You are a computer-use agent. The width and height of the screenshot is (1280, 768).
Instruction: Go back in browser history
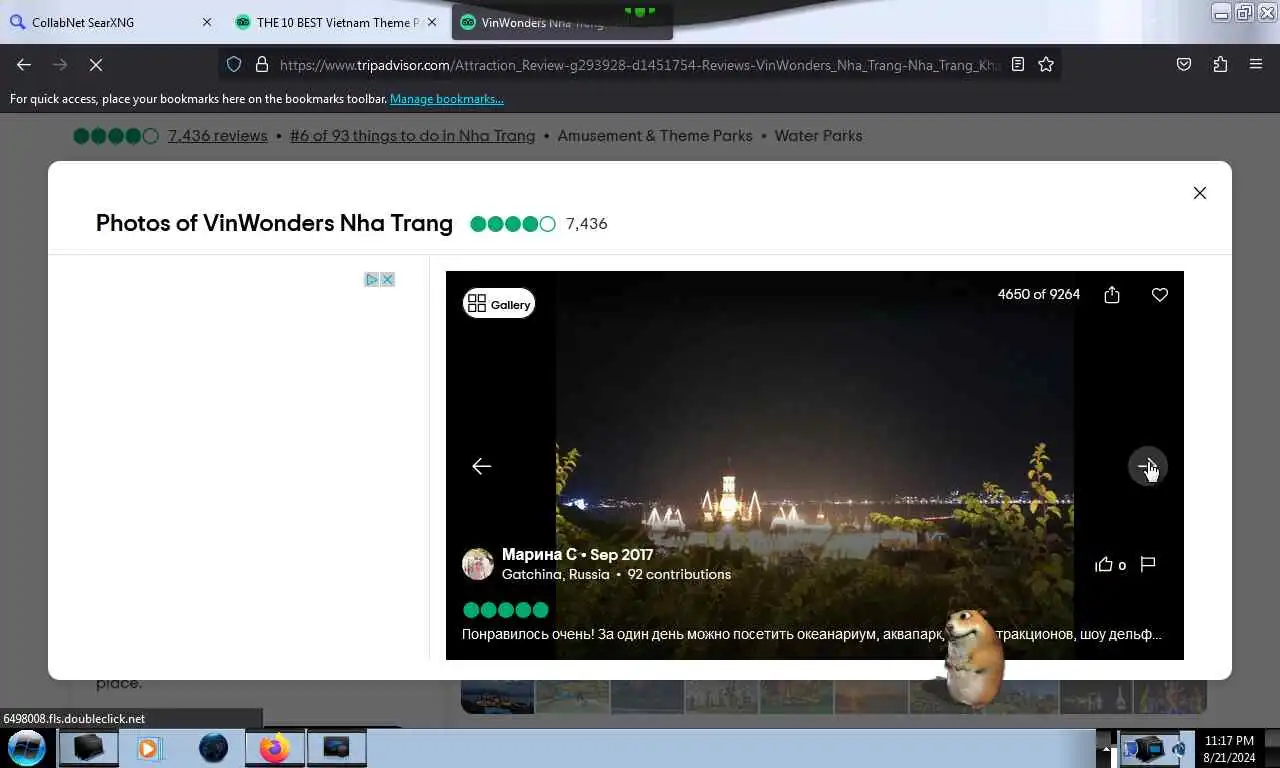(24, 64)
